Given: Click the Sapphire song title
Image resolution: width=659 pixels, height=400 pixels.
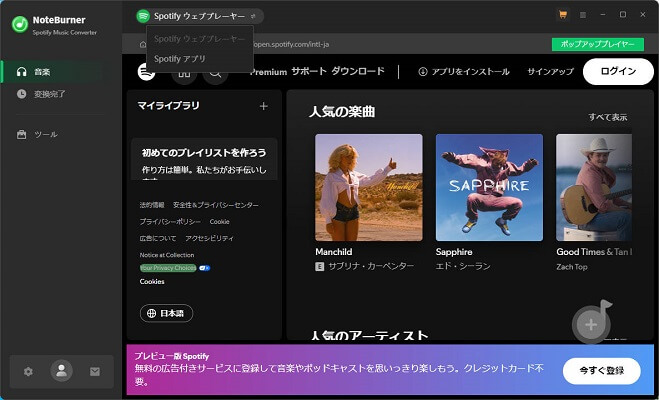Looking at the screenshot, I should (454, 252).
